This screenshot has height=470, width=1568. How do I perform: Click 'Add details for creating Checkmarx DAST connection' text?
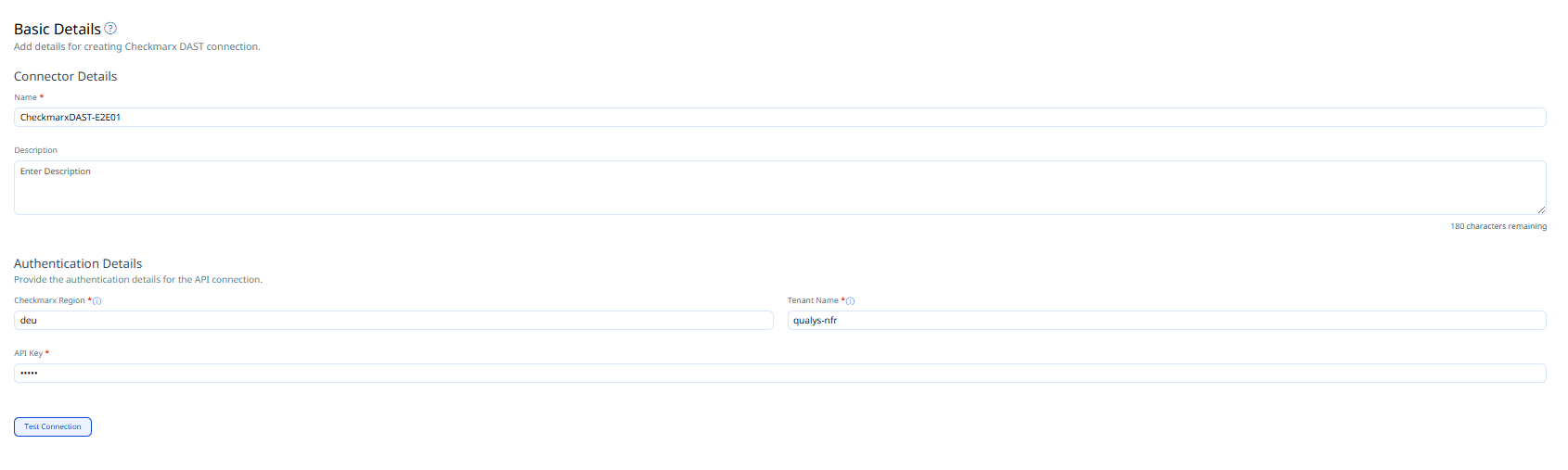point(136,47)
